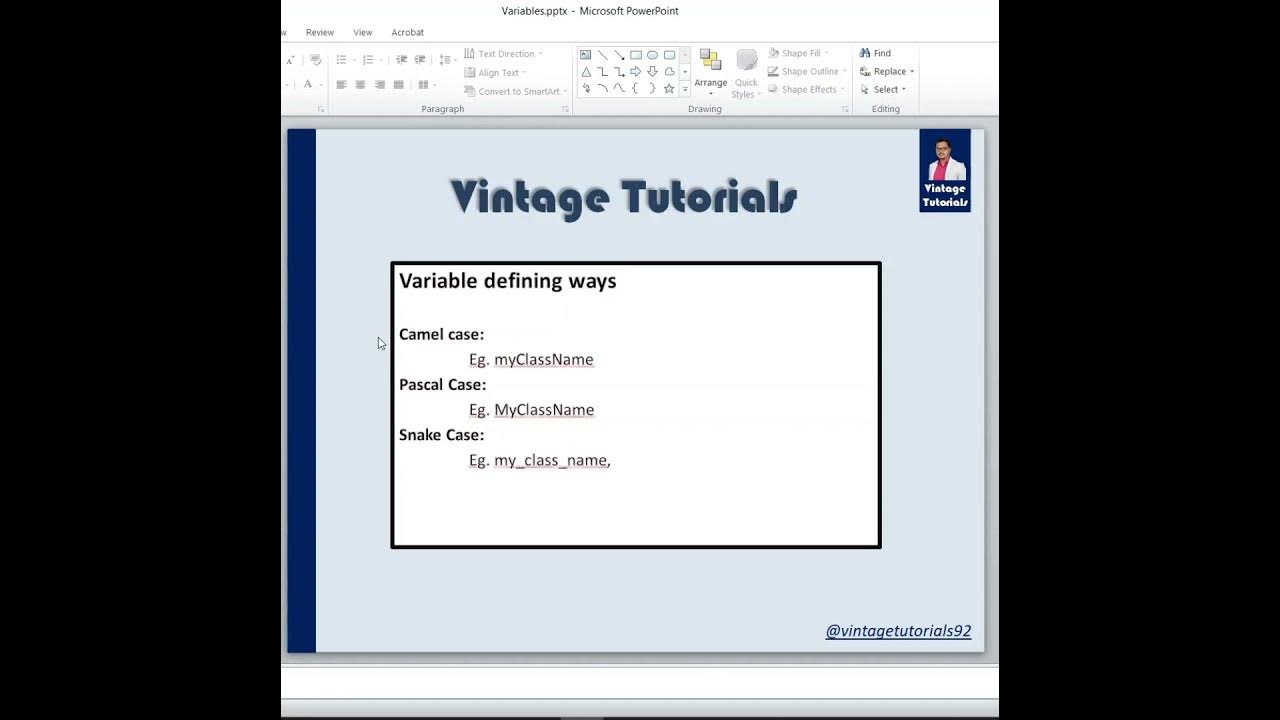Insert the 5-Point Star shape
The width and height of the screenshot is (1280, 720).
(x=669, y=88)
